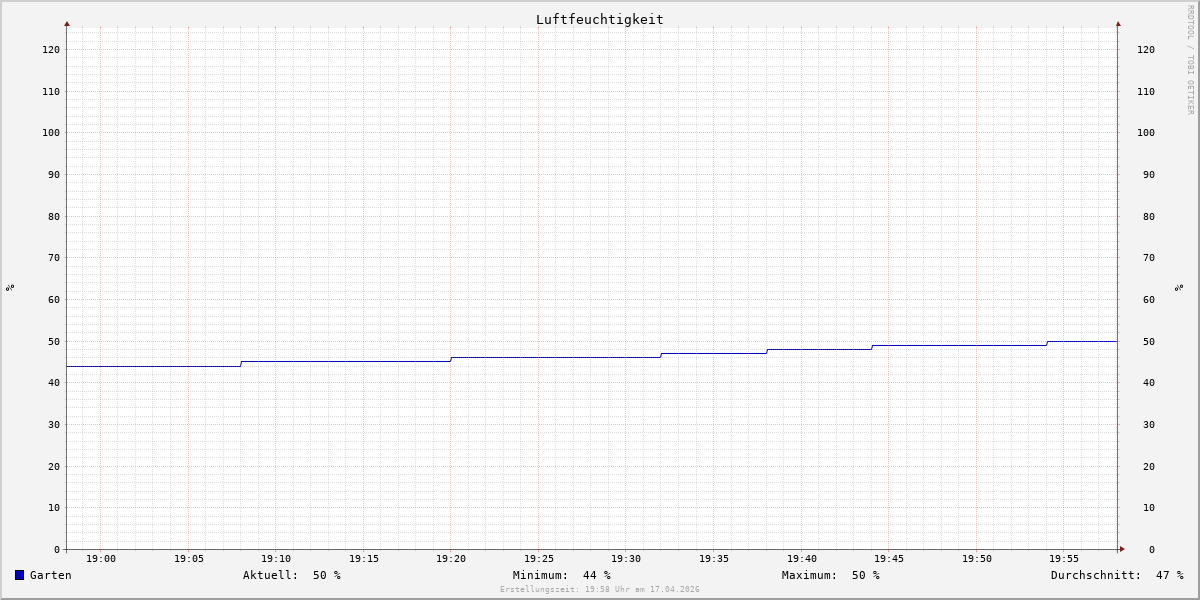
Task: Click the 'Minimum: 44 %' value
Action: click(561, 575)
